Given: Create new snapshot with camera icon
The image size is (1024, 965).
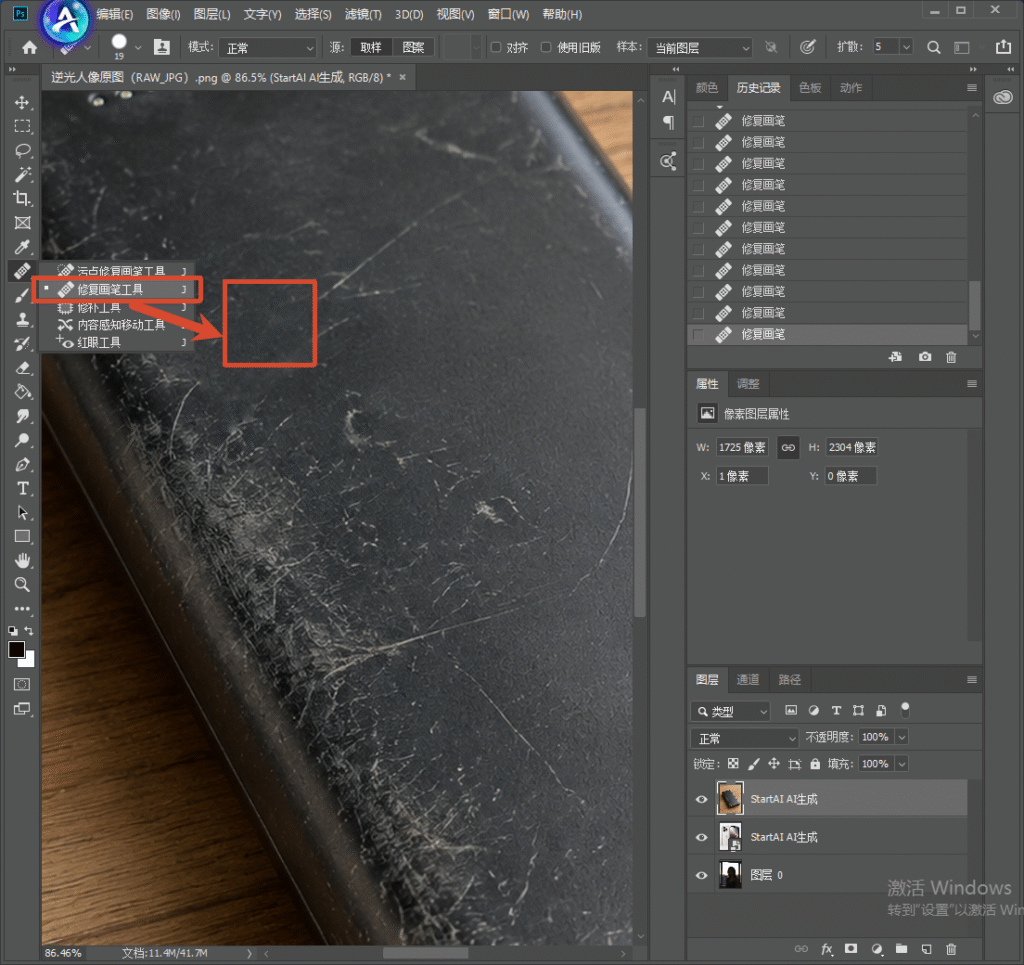Looking at the screenshot, I should click(925, 357).
